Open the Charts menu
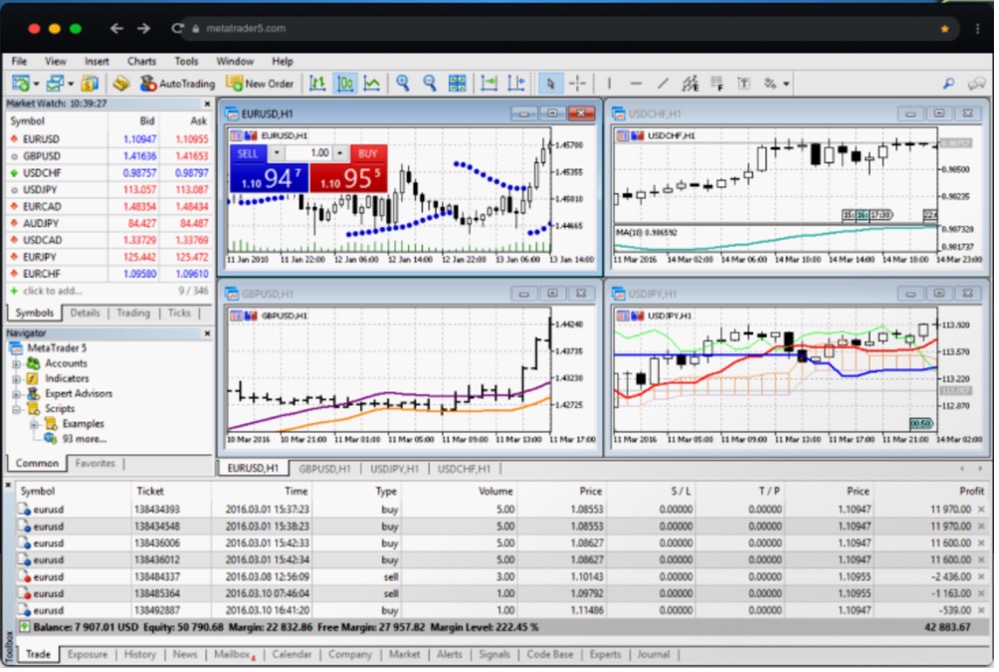Screen dimensions: 999x672 [141, 61]
